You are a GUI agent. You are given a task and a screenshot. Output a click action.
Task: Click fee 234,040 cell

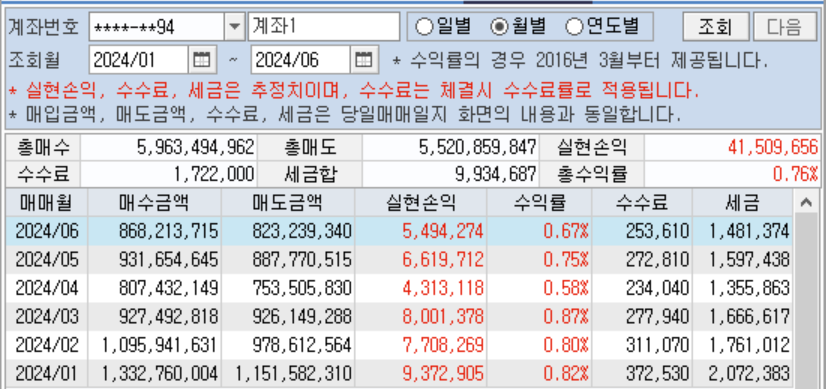(x=642, y=288)
